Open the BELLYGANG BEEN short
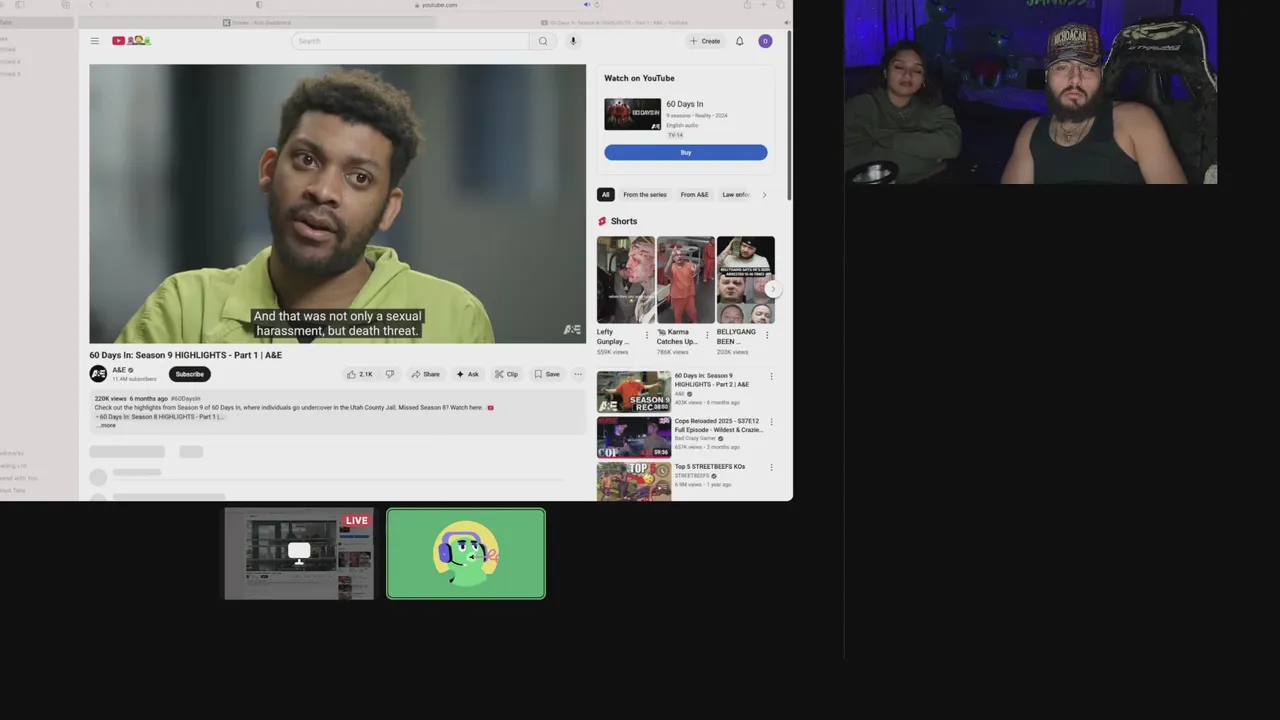The image size is (1280, 720). tap(746, 280)
